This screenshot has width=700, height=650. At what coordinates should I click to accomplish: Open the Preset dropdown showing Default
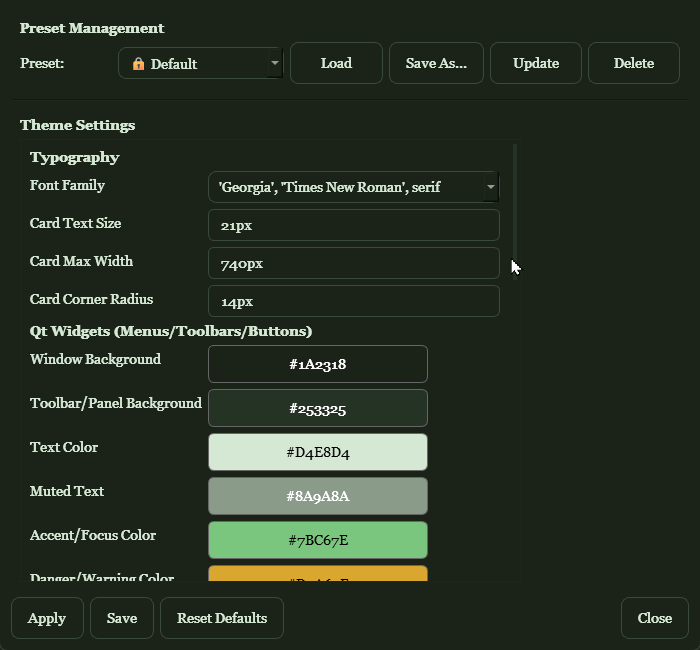pos(200,63)
